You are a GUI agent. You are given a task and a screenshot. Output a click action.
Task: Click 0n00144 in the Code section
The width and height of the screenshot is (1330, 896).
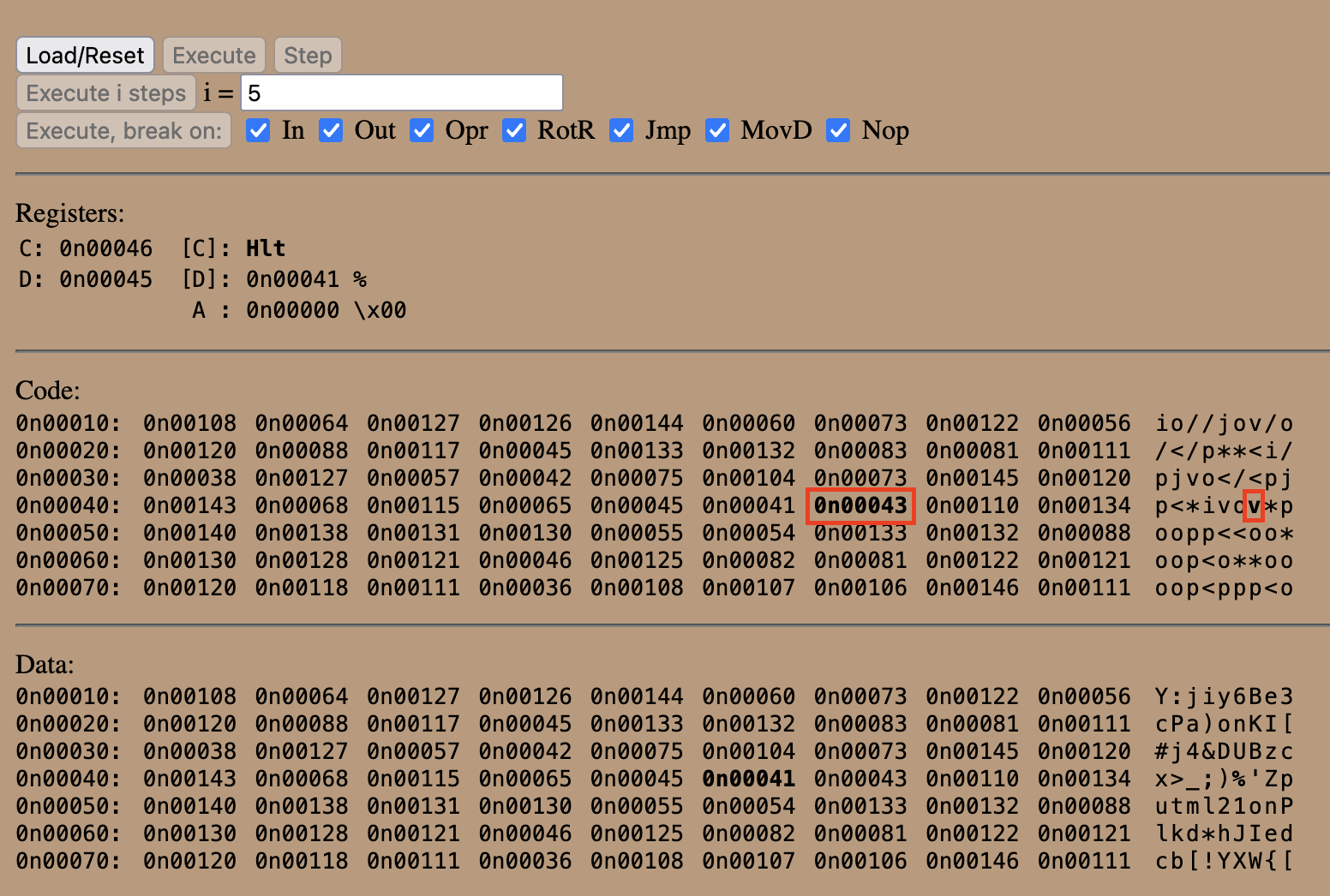[637, 423]
